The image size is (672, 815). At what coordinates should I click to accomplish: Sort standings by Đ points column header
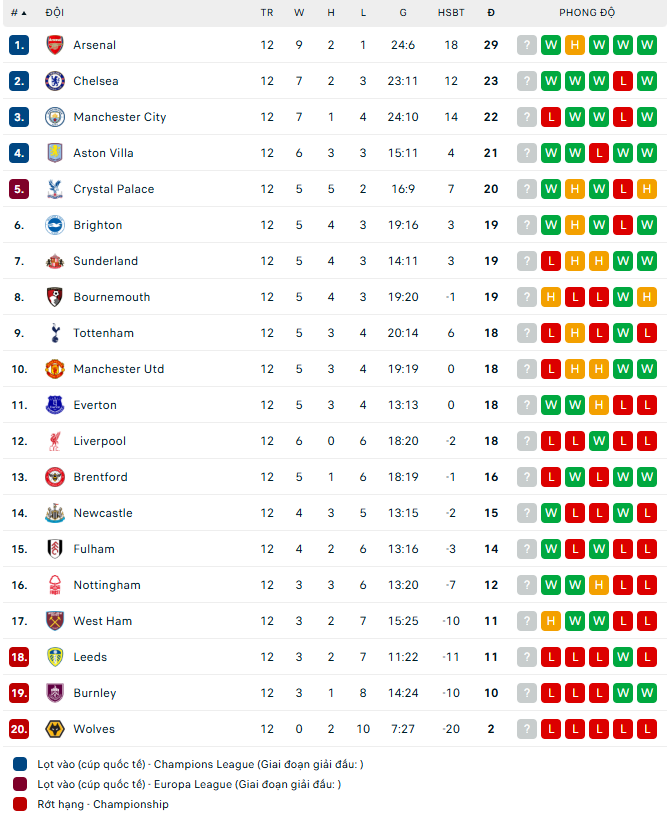coord(491,13)
